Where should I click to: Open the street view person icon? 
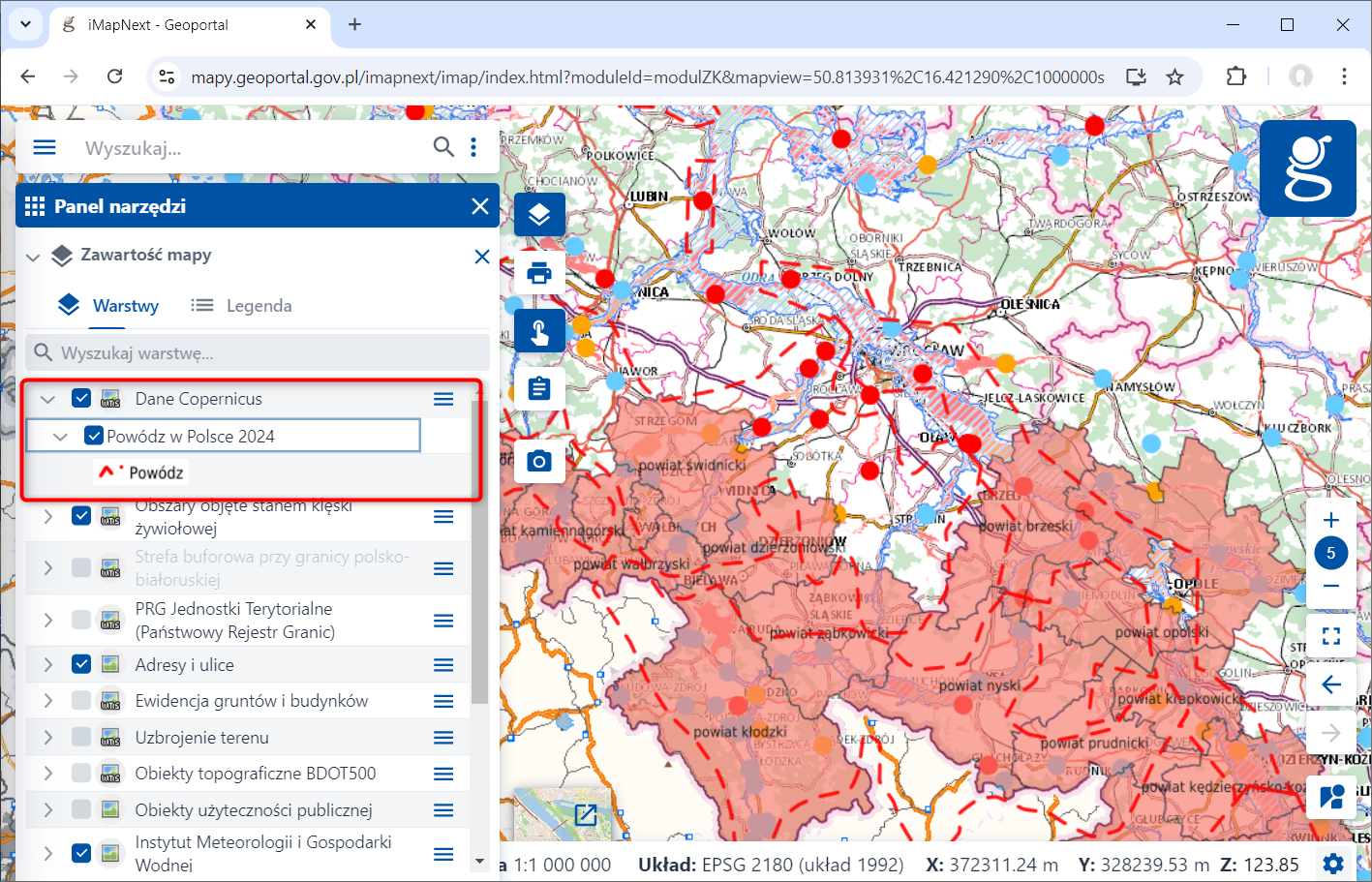[1331, 797]
